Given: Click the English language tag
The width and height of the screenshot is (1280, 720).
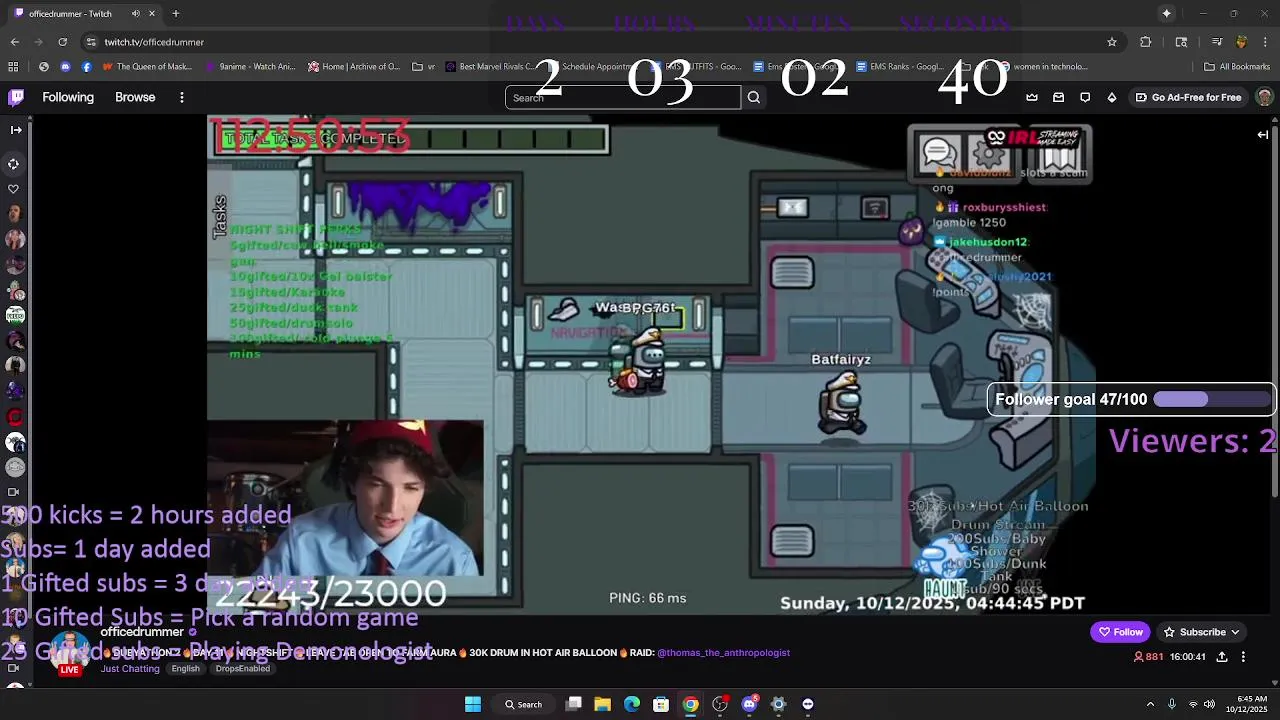Looking at the screenshot, I should click(x=185, y=668).
